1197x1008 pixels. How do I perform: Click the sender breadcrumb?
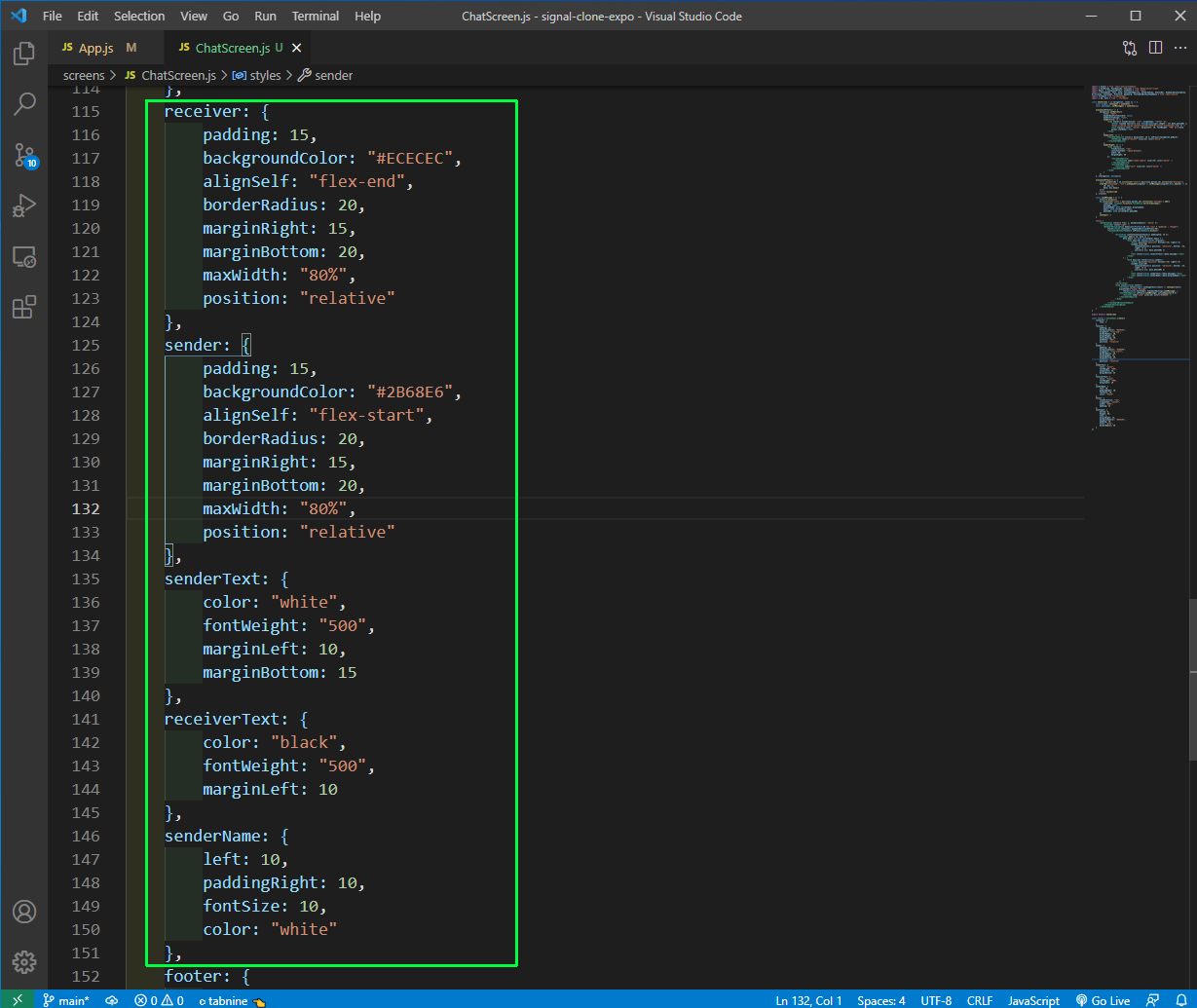click(x=325, y=75)
